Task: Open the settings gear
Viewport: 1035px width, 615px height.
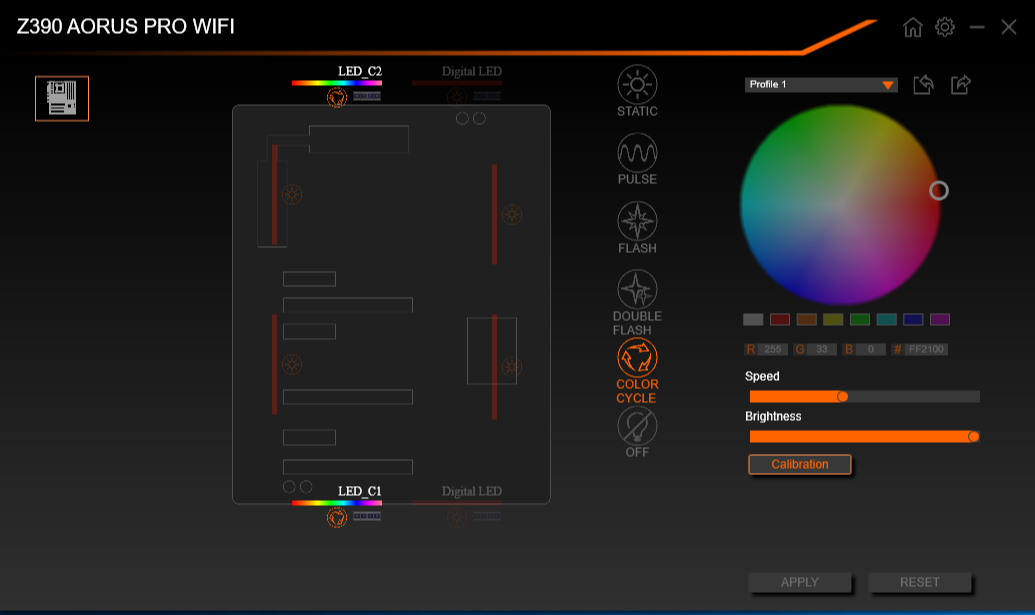Action: coord(945,27)
